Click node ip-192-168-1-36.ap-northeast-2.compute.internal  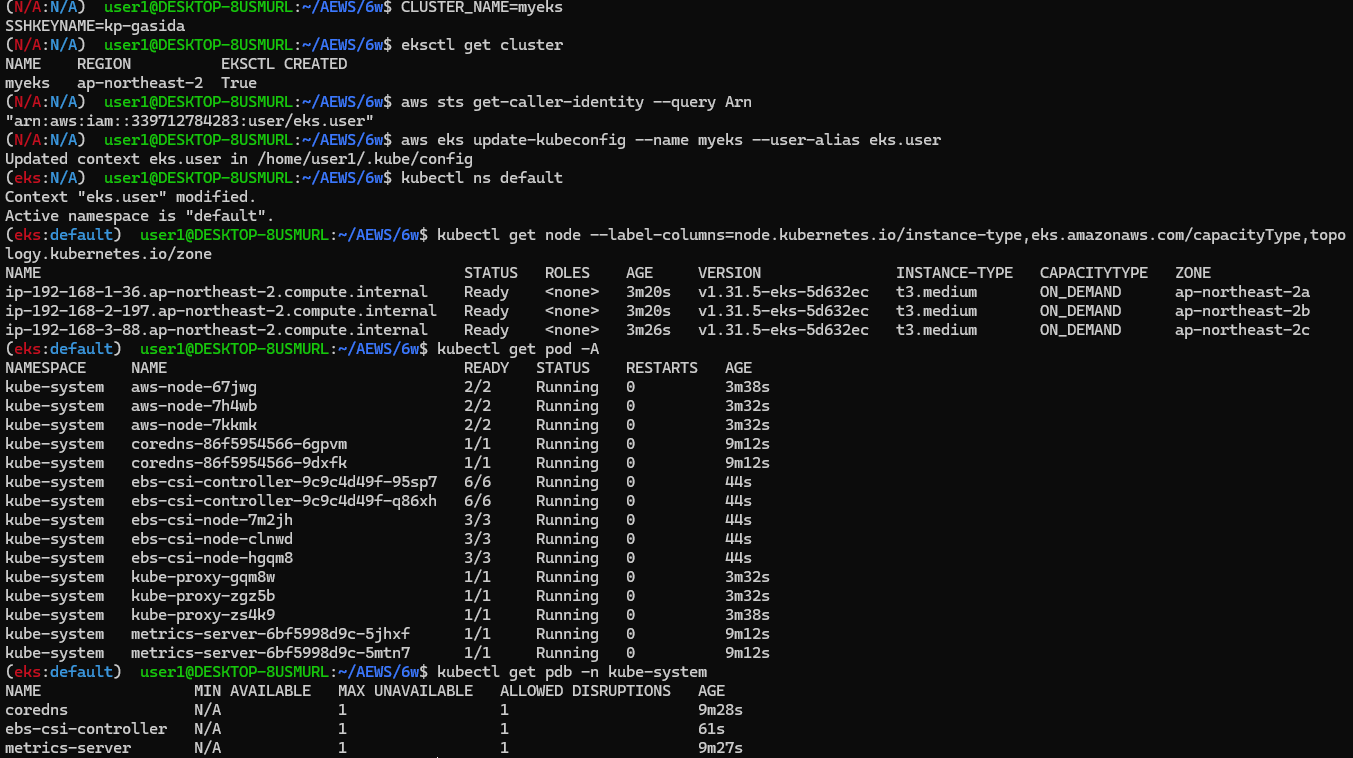coord(216,292)
